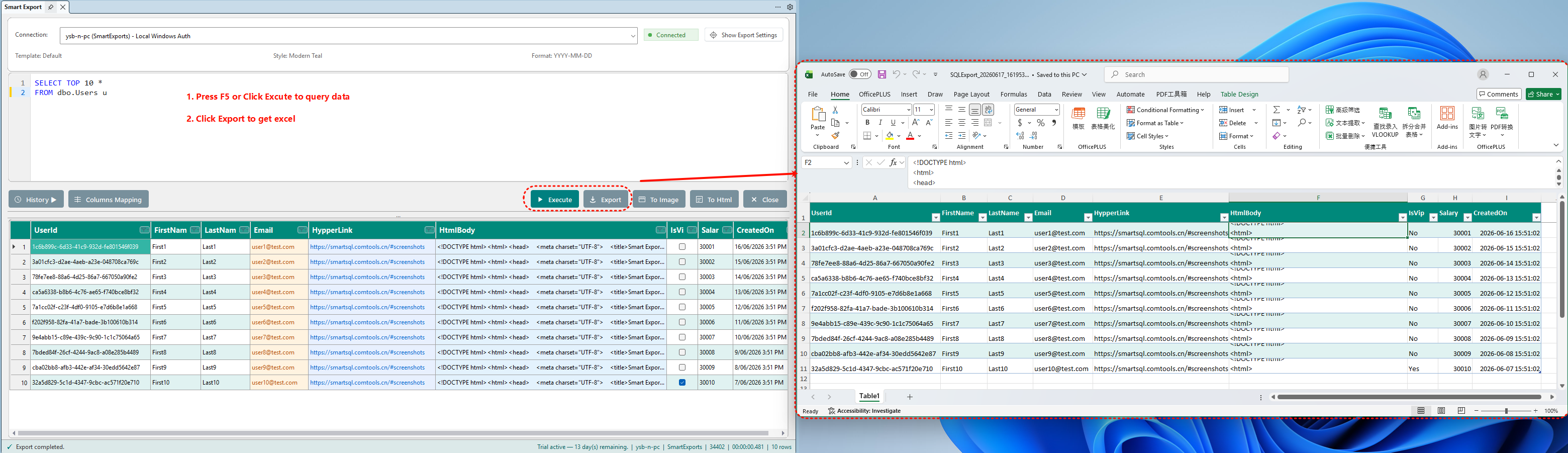The image size is (1568, 453).
Task: Add a new sheet in Excel
Action: click(910, 397)
